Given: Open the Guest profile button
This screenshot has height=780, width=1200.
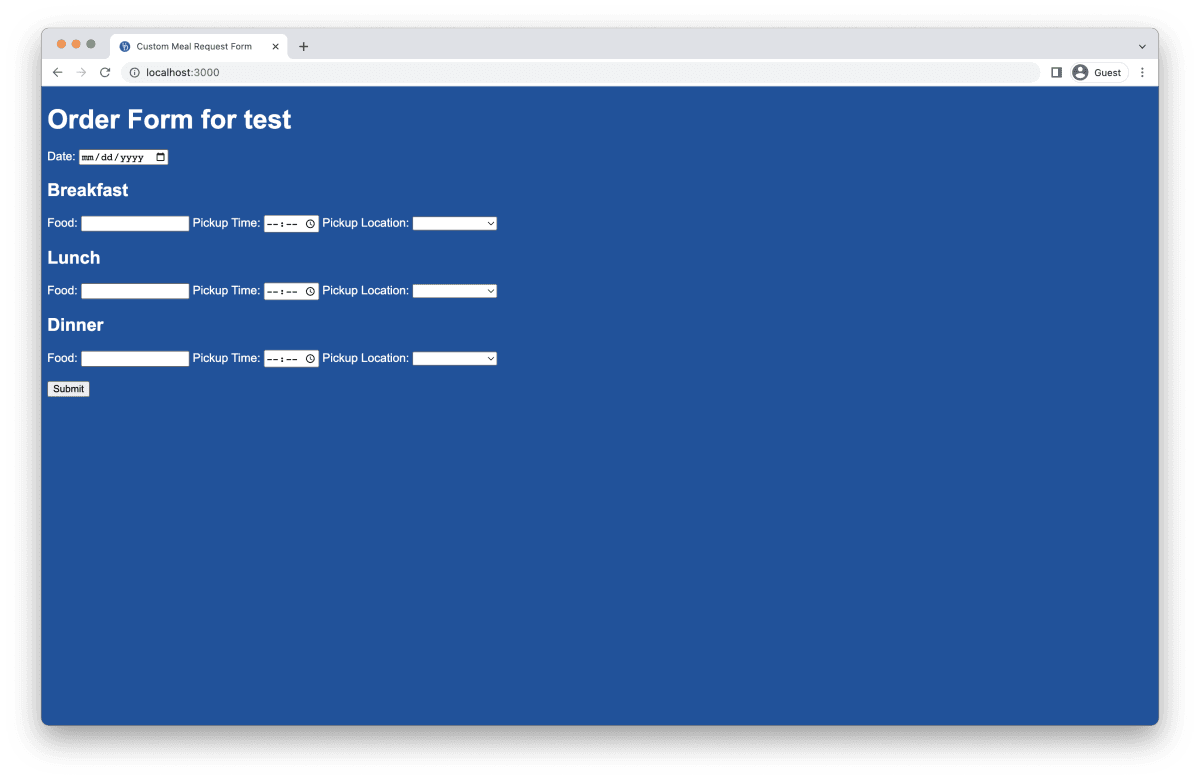Looking at the screenshot, I should [x=1099, y=72].
